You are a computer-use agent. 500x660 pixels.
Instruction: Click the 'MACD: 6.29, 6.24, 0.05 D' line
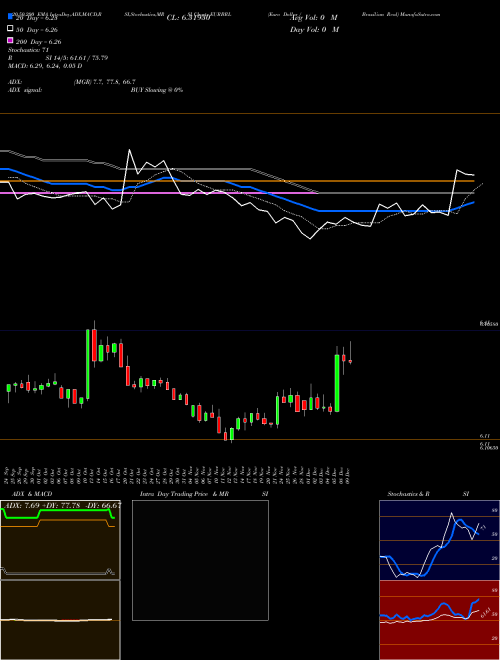(45, 66)
